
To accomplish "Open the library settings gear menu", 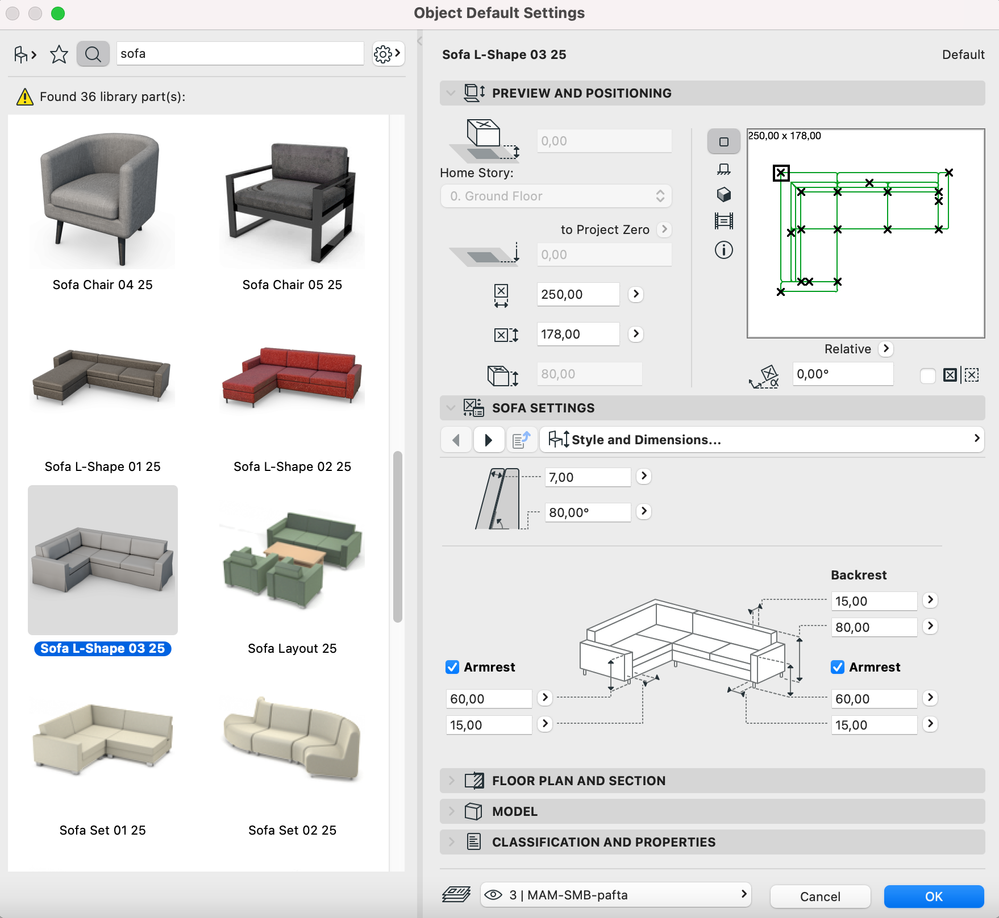I will 386,54.
